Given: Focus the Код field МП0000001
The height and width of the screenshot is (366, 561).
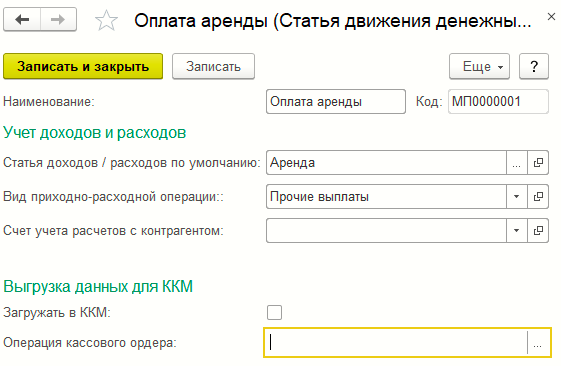Looking at the screenshot, I should pos(498,102).
